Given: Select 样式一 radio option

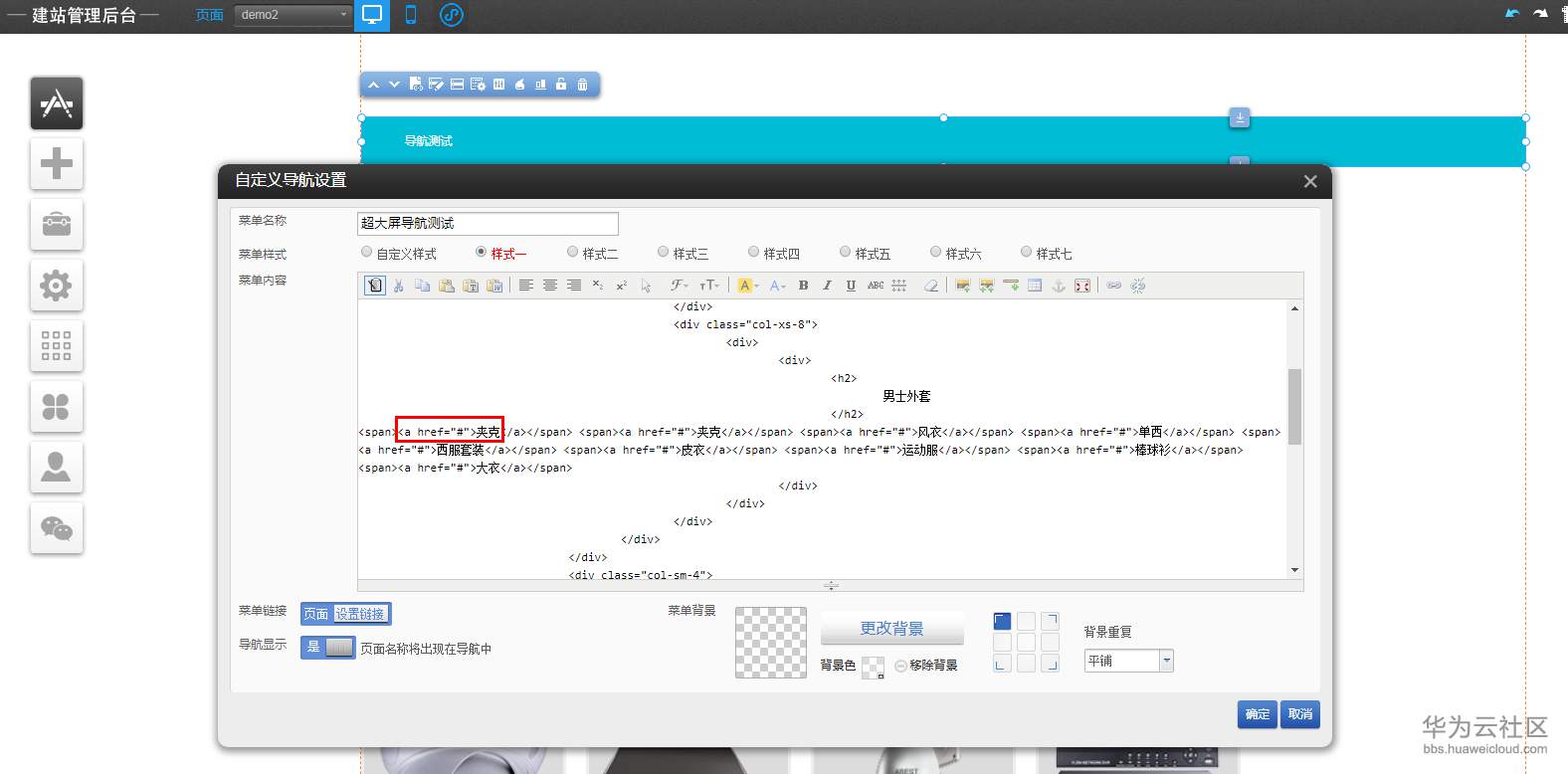Looking at the screenshot, I should [x=482, y=253].
